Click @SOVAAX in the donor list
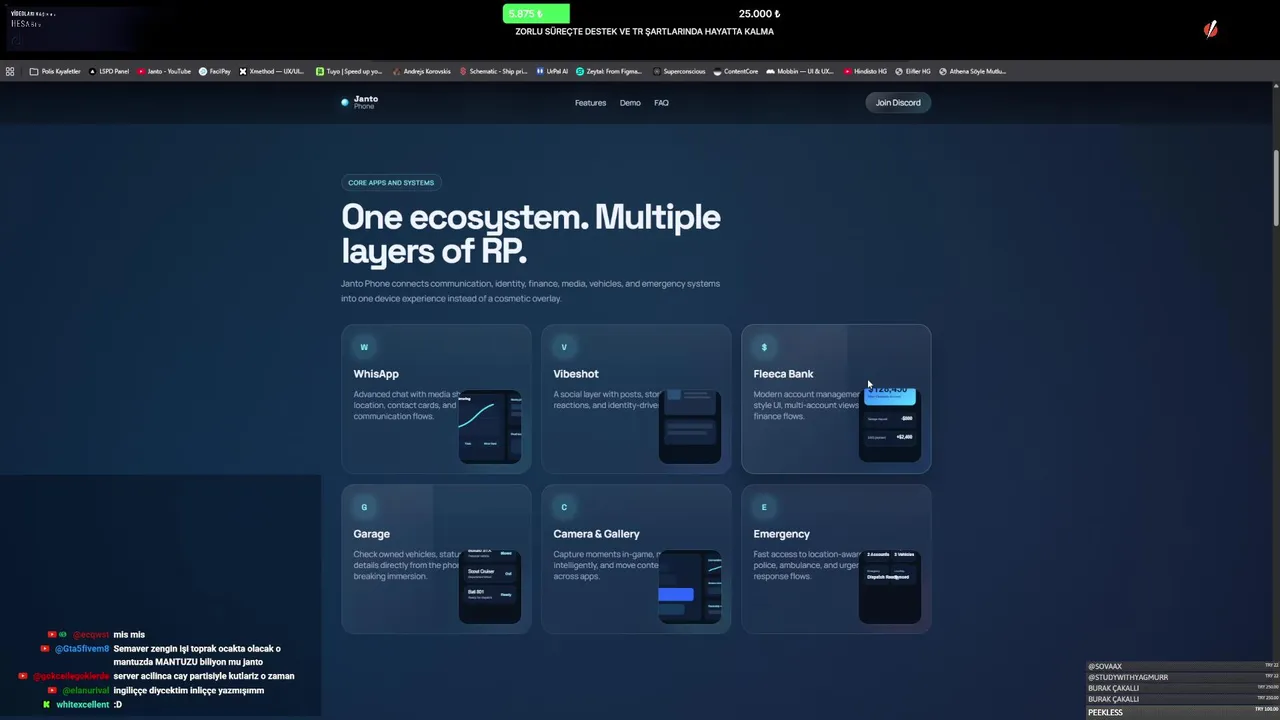Viewport: 1280px width, 720px height. click(x=1105, y=666)
